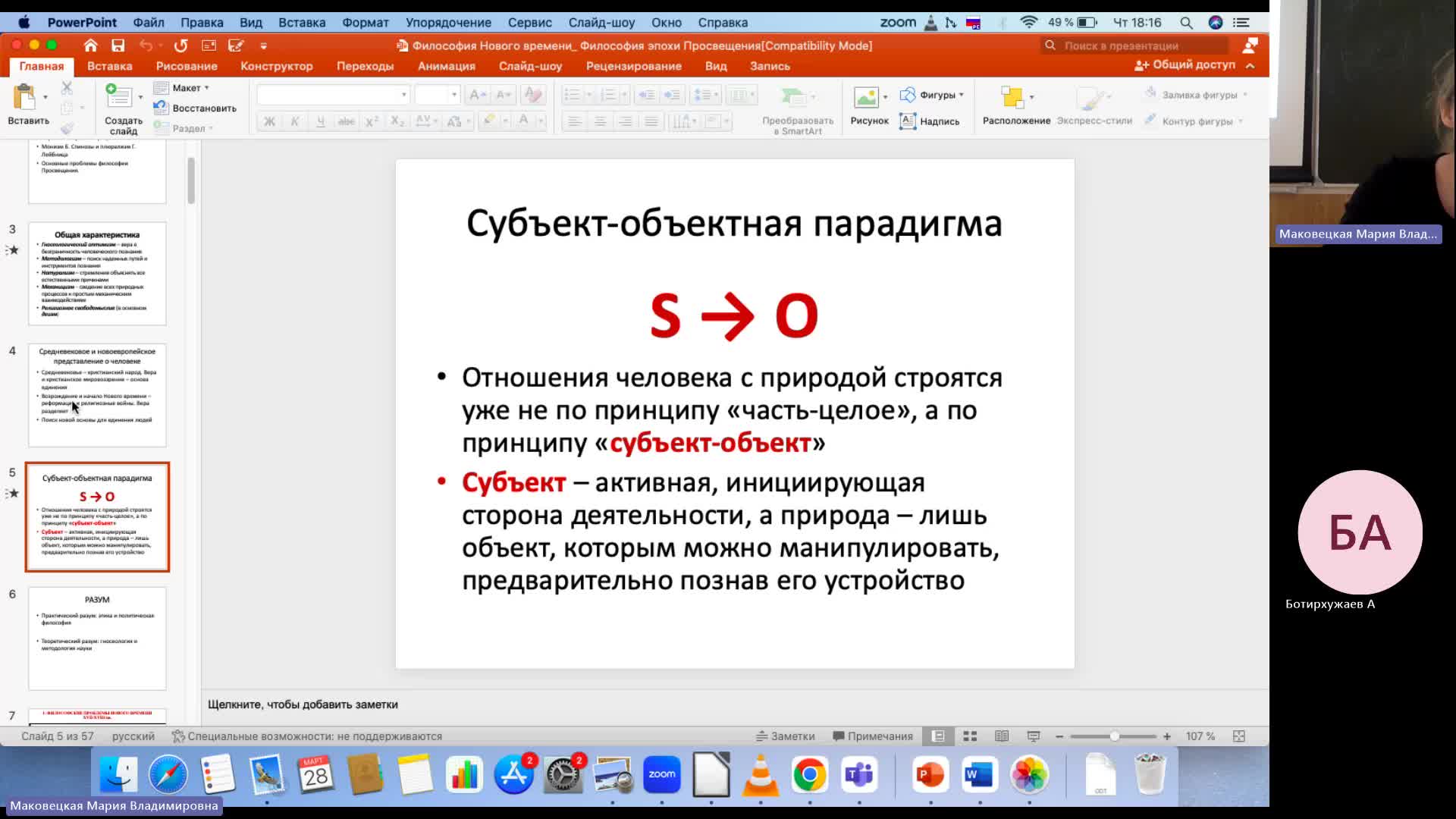Toggle strikethrough abc formatting
This screenshot has width=1456, height=819.
pyautogui.click(x=346, y=121)
